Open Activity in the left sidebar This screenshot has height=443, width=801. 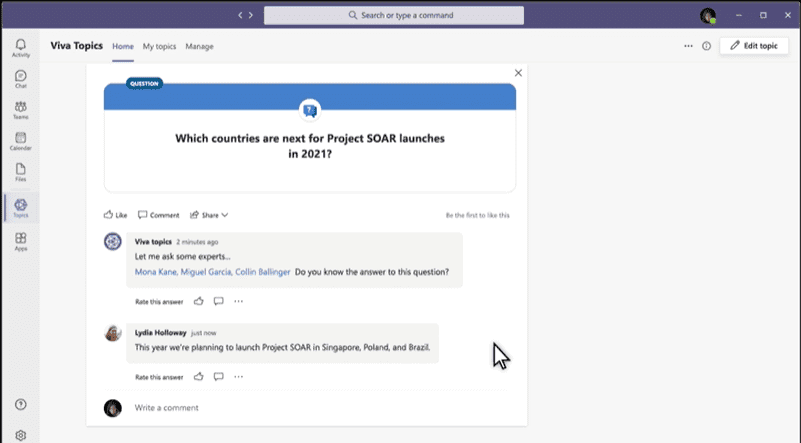pyautogui.click(x=20, y=47)
